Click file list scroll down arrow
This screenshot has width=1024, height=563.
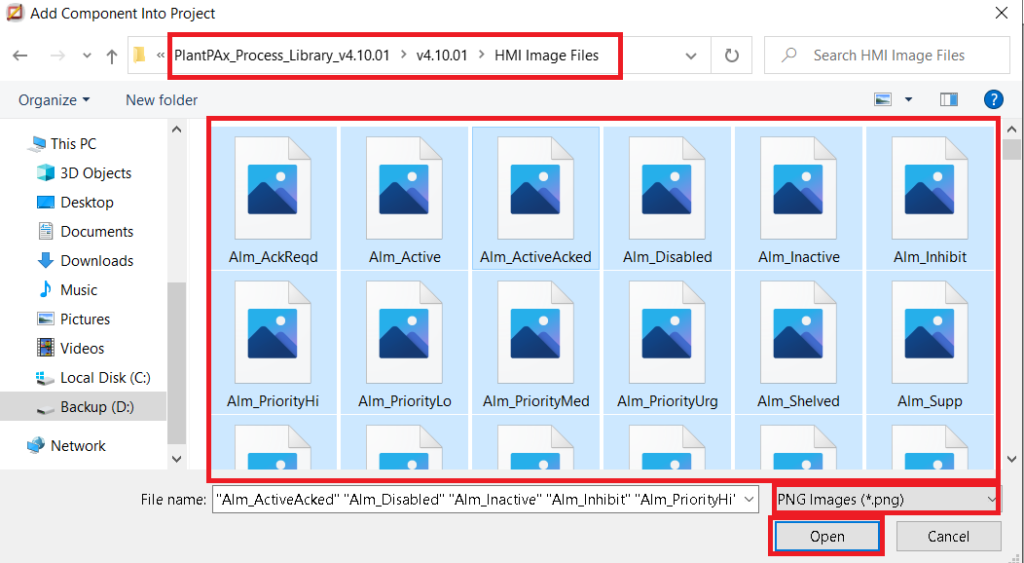point(1012,458)
